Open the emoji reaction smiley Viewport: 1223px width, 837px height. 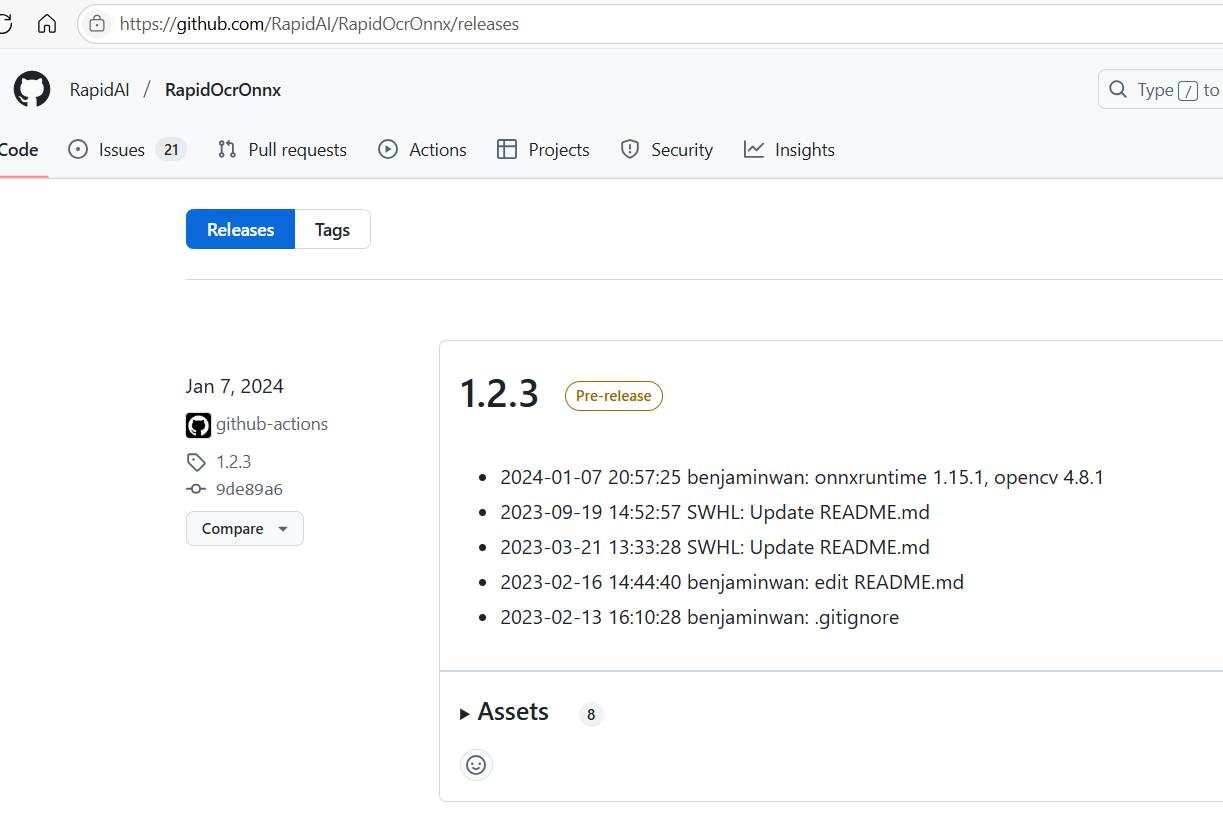[x=476, y=765]
